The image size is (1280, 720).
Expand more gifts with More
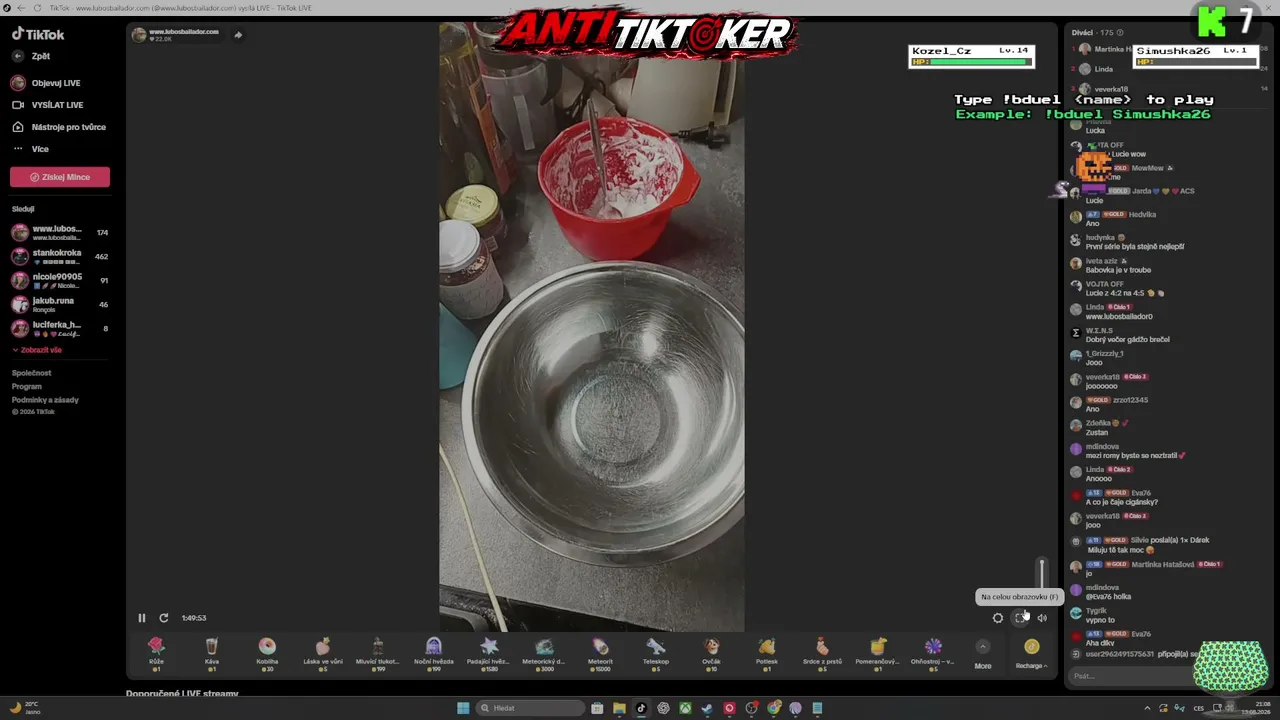983,654
